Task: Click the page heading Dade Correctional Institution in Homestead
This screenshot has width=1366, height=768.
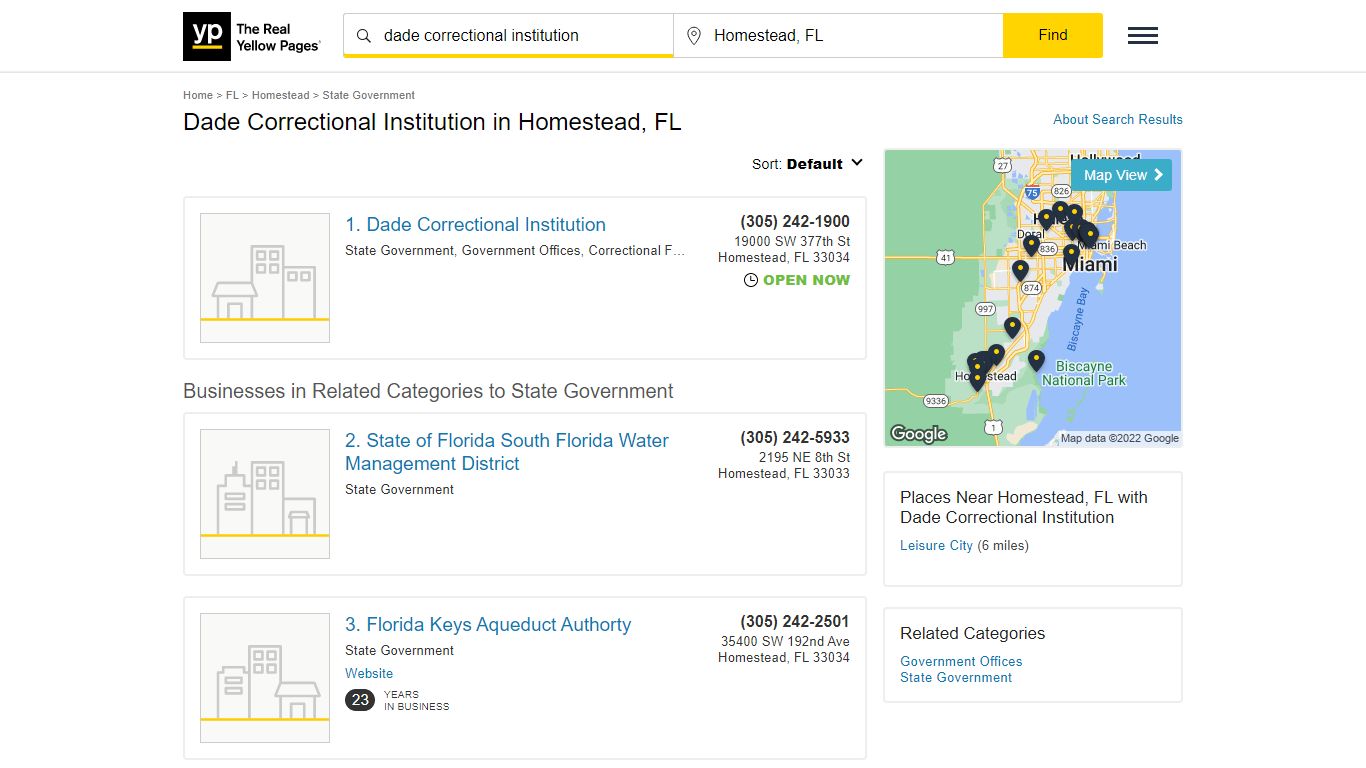Action: click(x=432, y=122)
